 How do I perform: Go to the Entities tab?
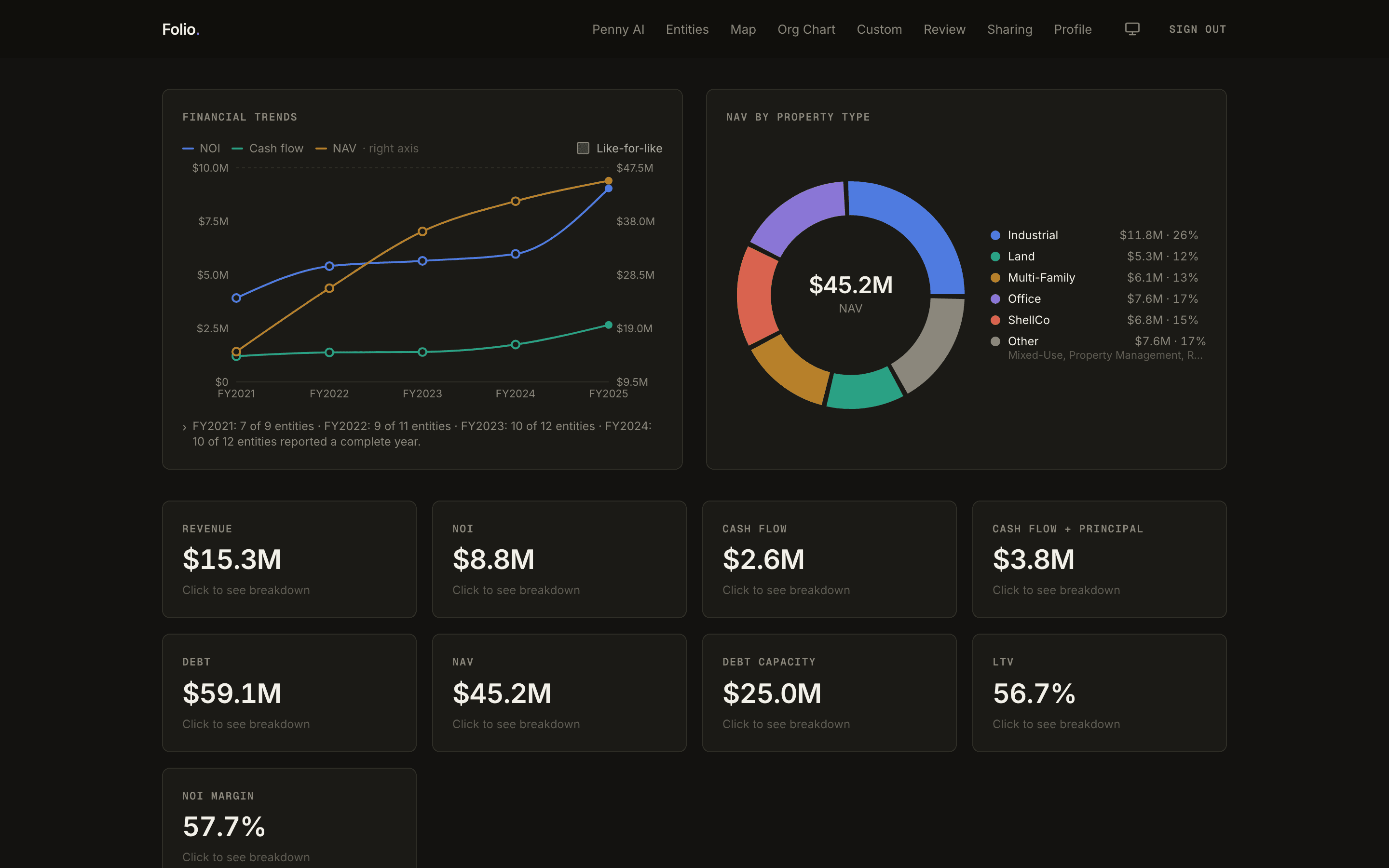pyautogui.click(x=687, y=29)
